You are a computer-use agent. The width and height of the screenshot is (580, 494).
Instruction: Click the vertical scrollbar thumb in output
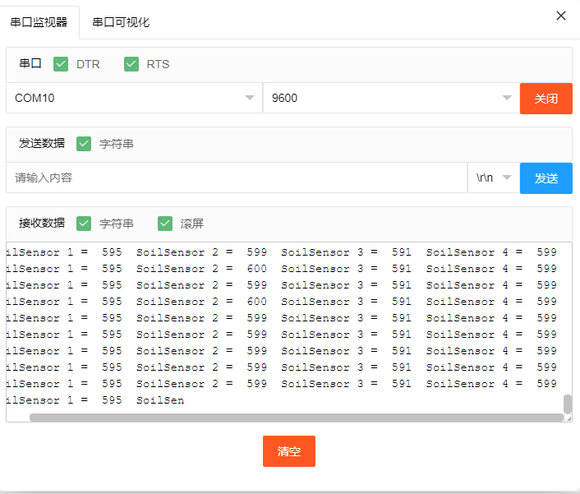tap(567, 404)
